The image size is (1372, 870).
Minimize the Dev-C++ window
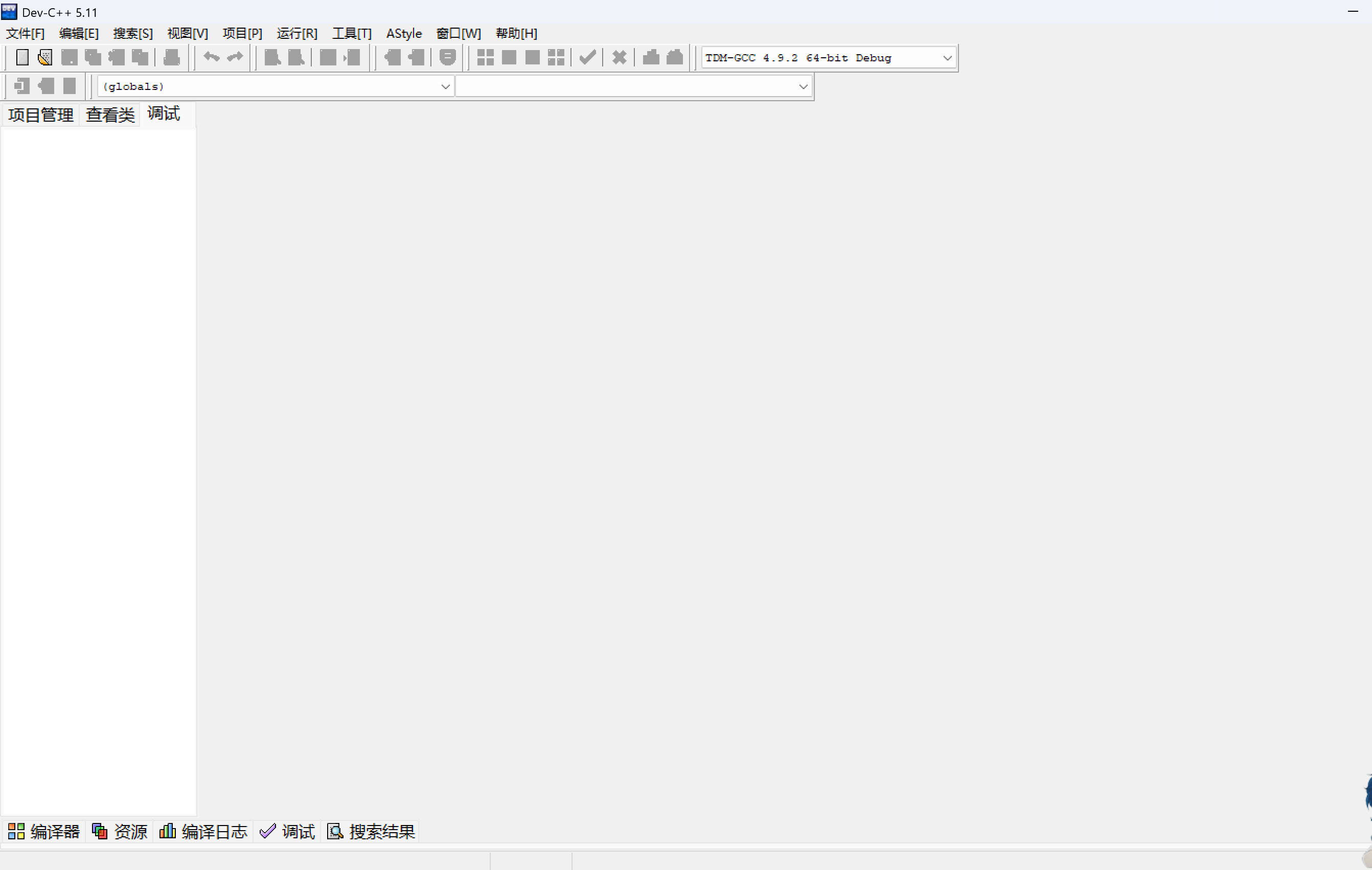(x=1354, y=11)
